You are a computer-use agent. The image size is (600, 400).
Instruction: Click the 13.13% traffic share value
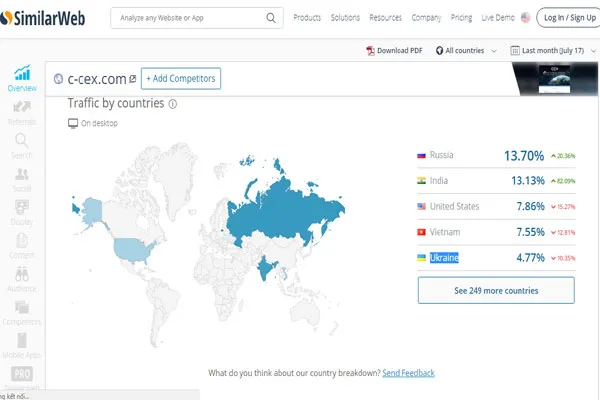coord(528,181)
